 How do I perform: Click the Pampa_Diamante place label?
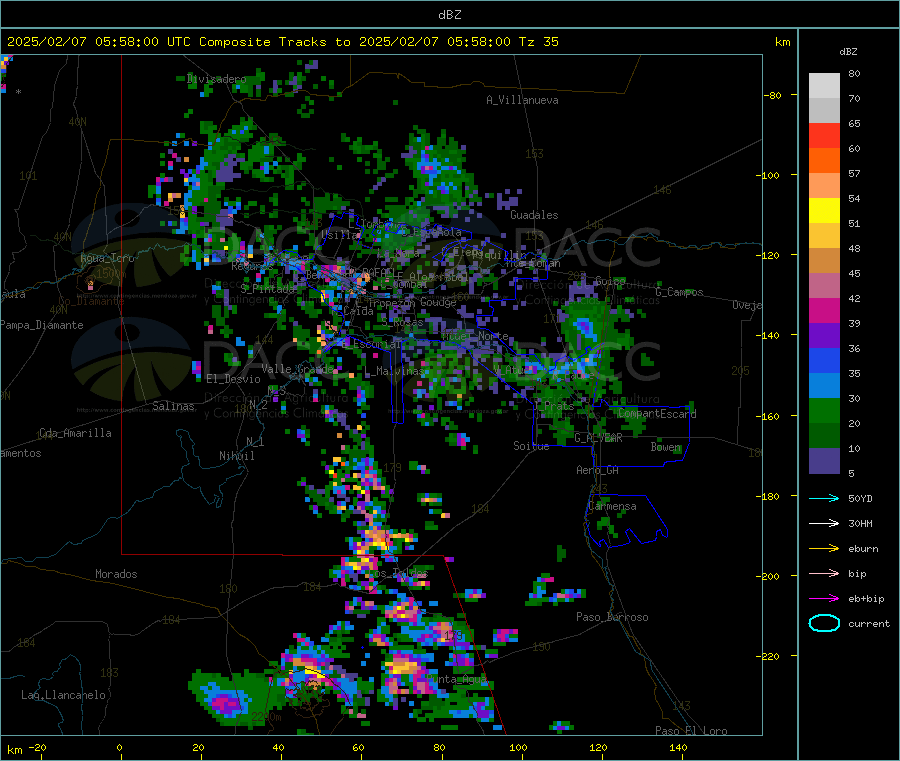coord(41,325)
